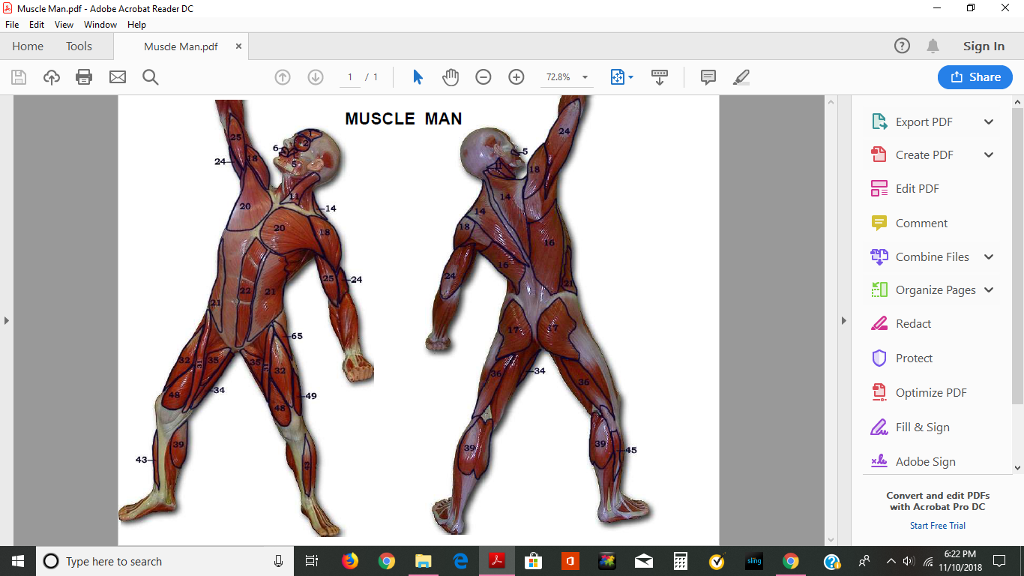Activate the Selection tool
This screenshot has width=1024, height=576.
pyautogui.click(x=417, y=76)
